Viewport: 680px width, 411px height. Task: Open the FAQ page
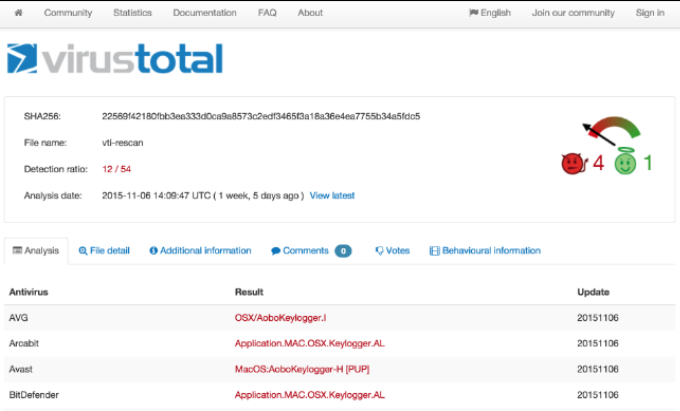click(x=267, y=13)
